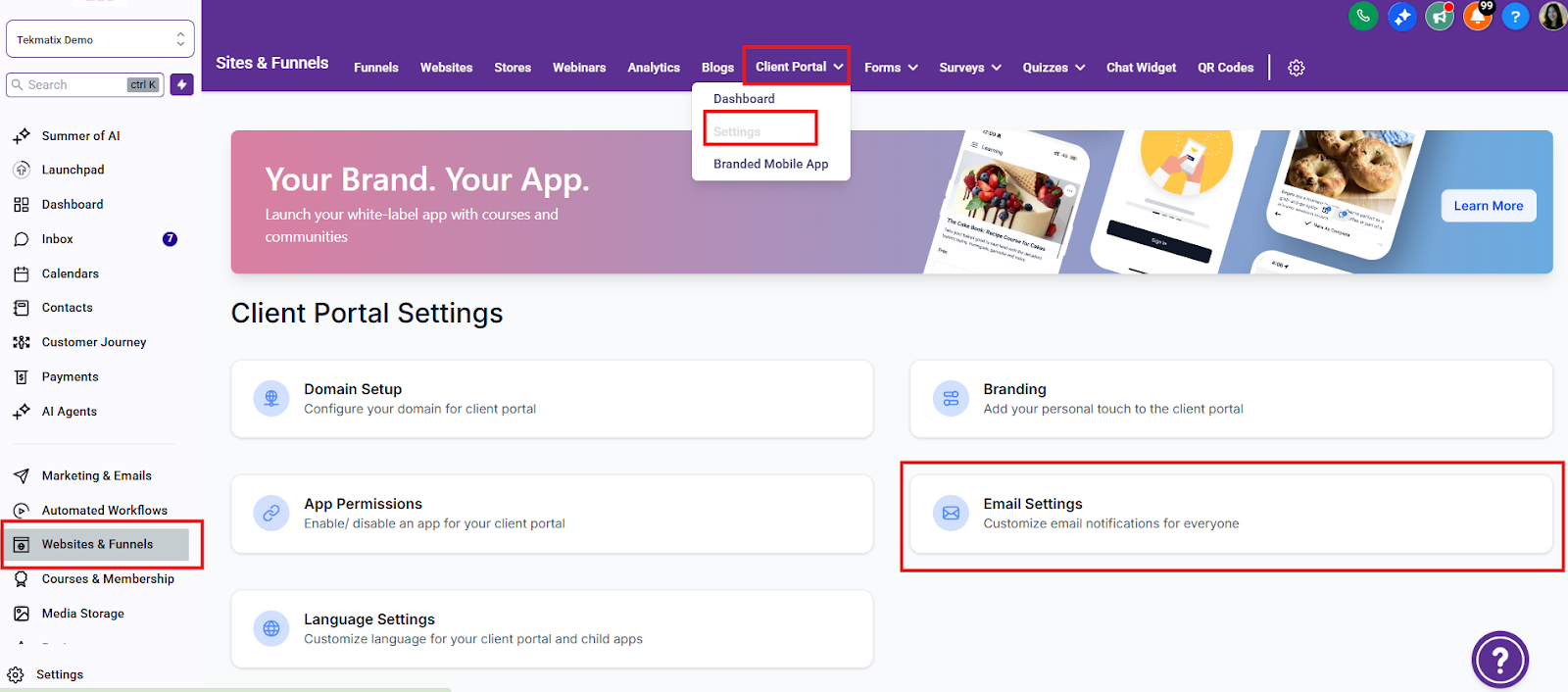This screenshot has width=1568, height=692.
Task: Click the Learn More button on banner
Action: coord(1489,206)
